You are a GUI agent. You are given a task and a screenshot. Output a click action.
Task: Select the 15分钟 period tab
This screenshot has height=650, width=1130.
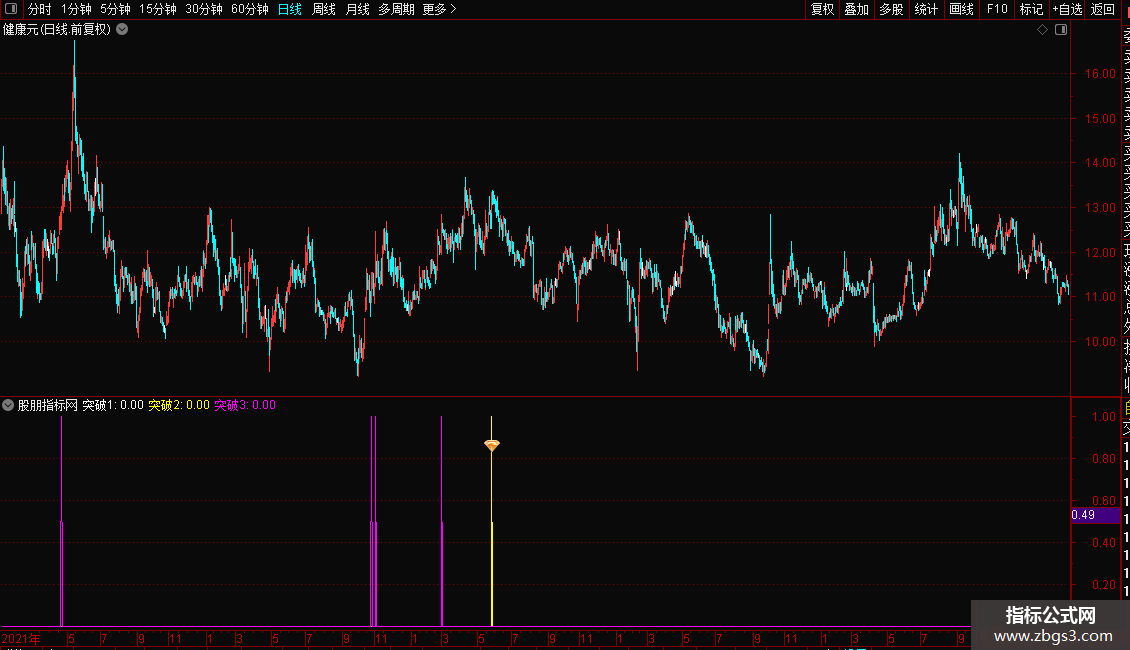coord(158,9)
